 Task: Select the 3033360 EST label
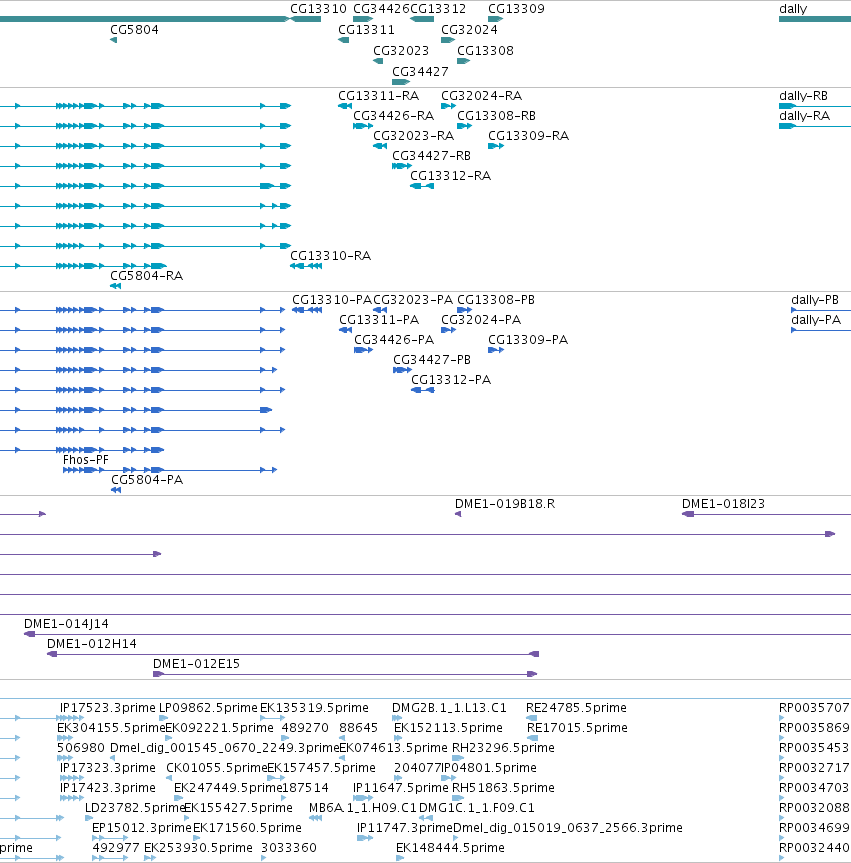(289, 848)
